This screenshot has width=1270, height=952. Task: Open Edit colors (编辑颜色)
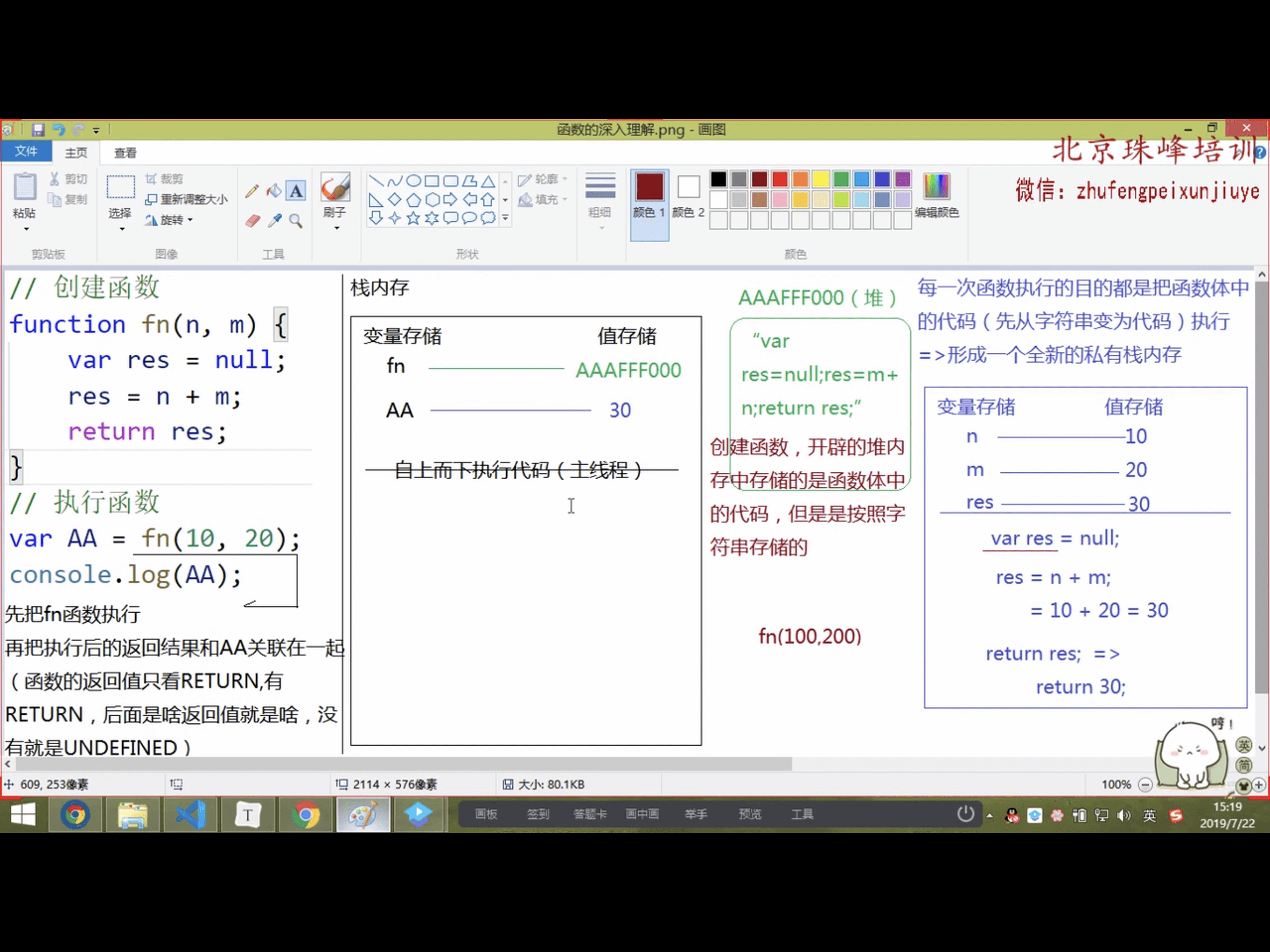tap(936, 195)
